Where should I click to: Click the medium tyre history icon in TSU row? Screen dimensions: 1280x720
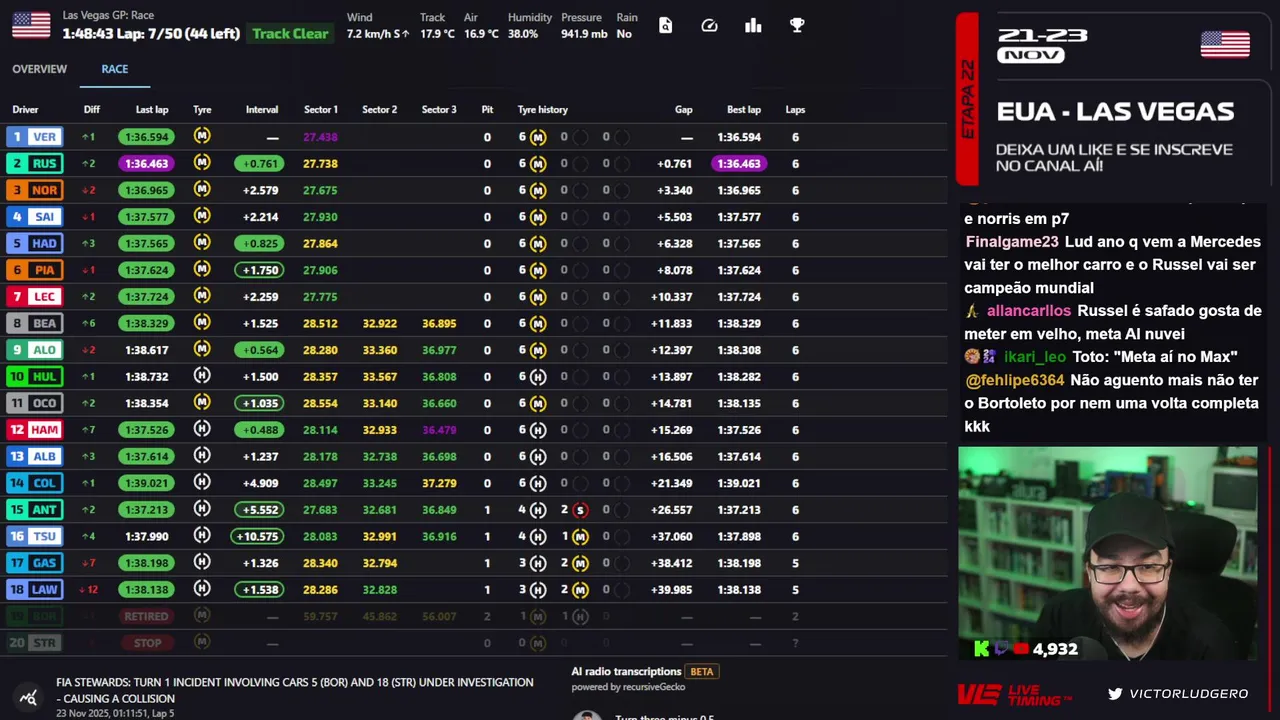pyautogui.click(x=580, y=536)
